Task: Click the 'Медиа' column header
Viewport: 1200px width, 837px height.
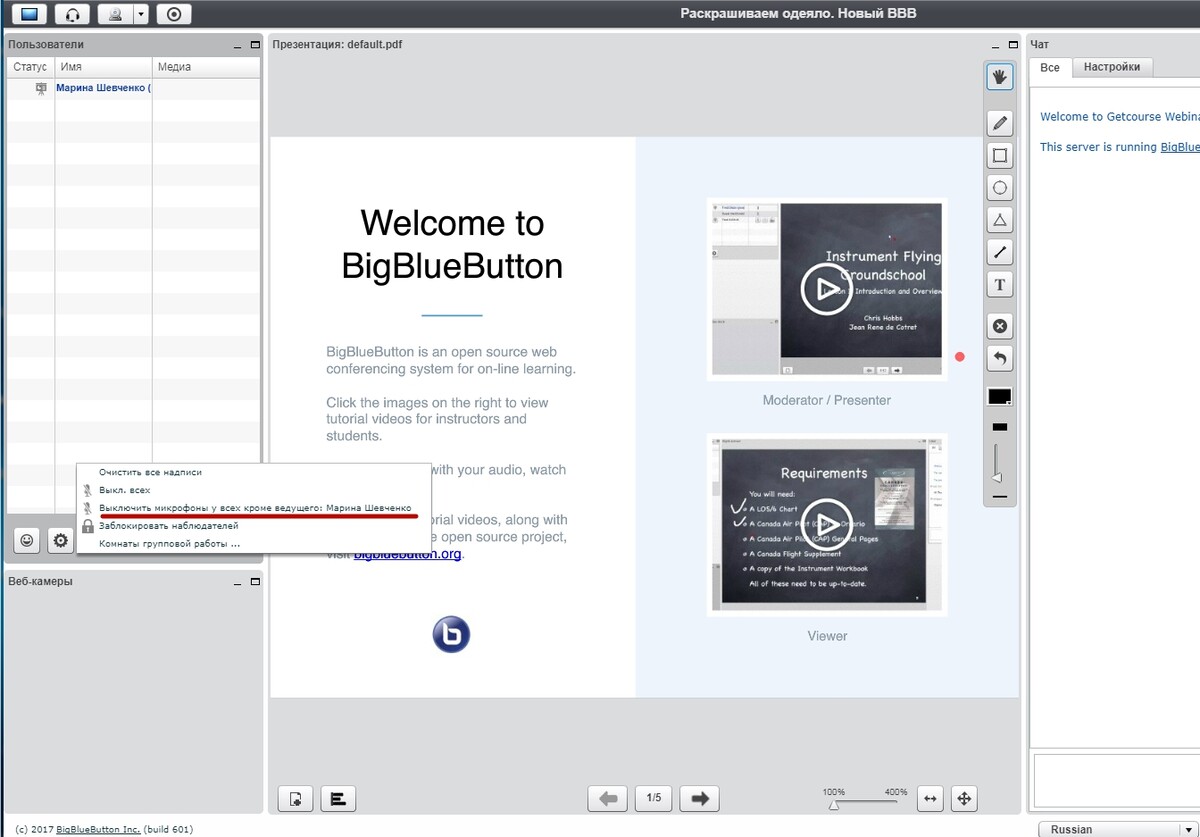Action: coord(206,67)
